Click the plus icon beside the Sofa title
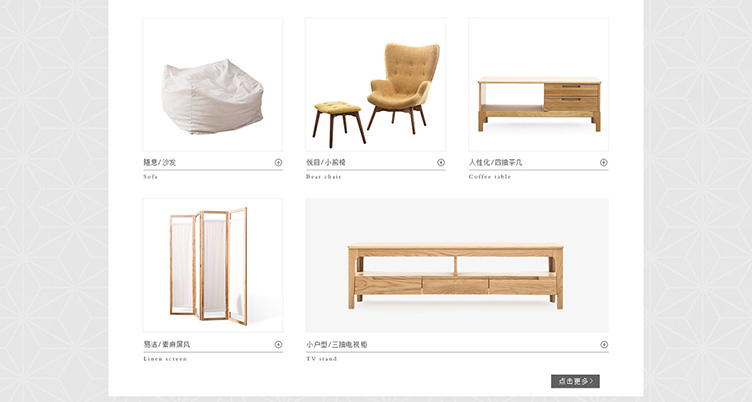This screenshot has width=752, height=402. click(x=278, y=163)
